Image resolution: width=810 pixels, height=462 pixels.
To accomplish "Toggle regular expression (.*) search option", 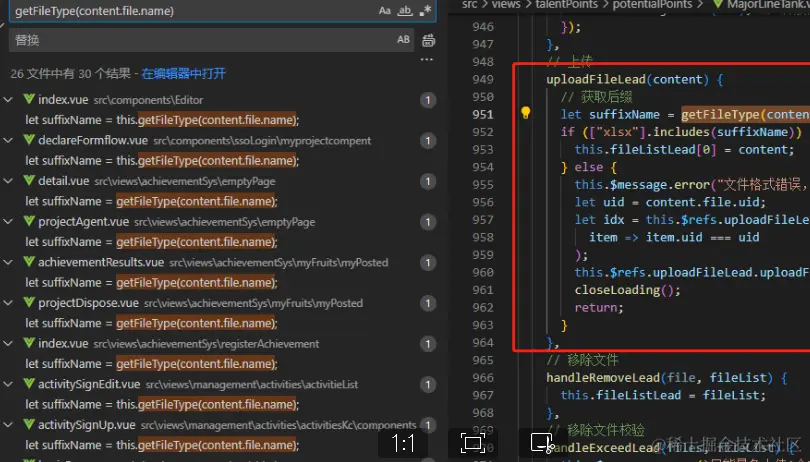I will pos(425,10).
